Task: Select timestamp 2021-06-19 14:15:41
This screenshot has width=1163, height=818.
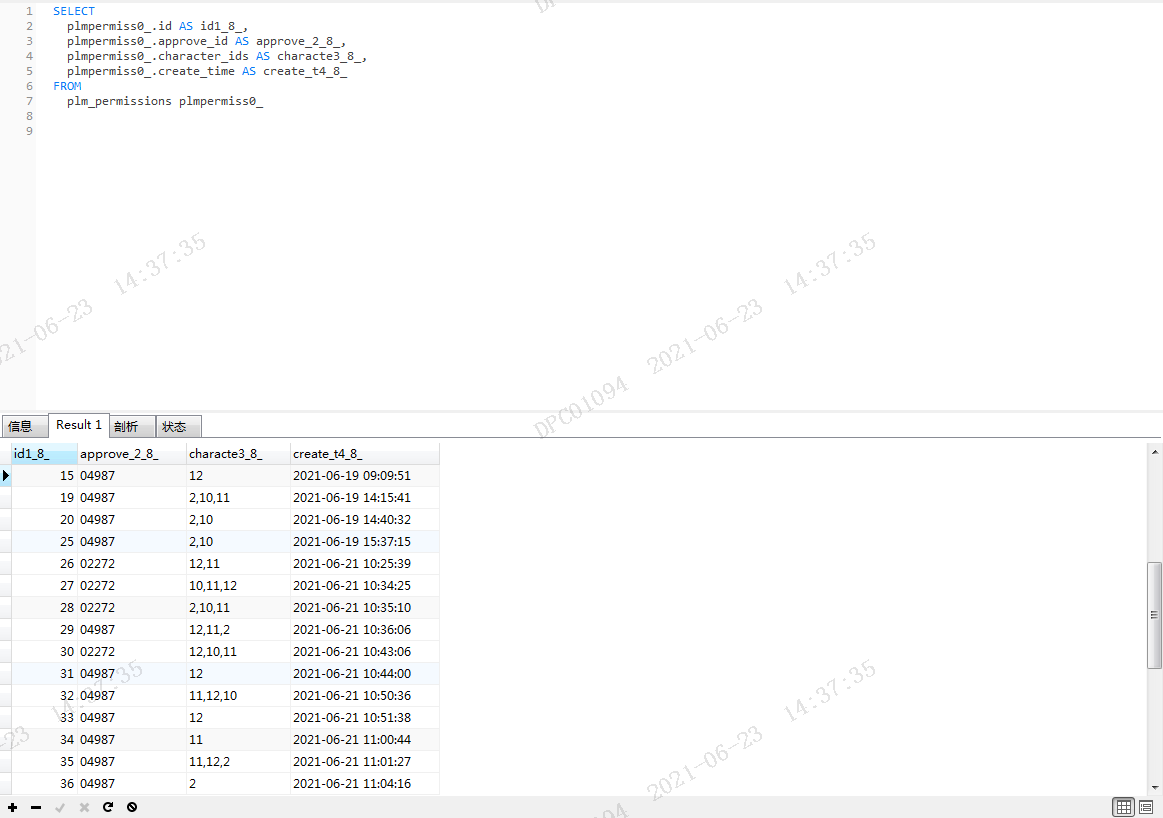Action: click(x=364, y=498)
